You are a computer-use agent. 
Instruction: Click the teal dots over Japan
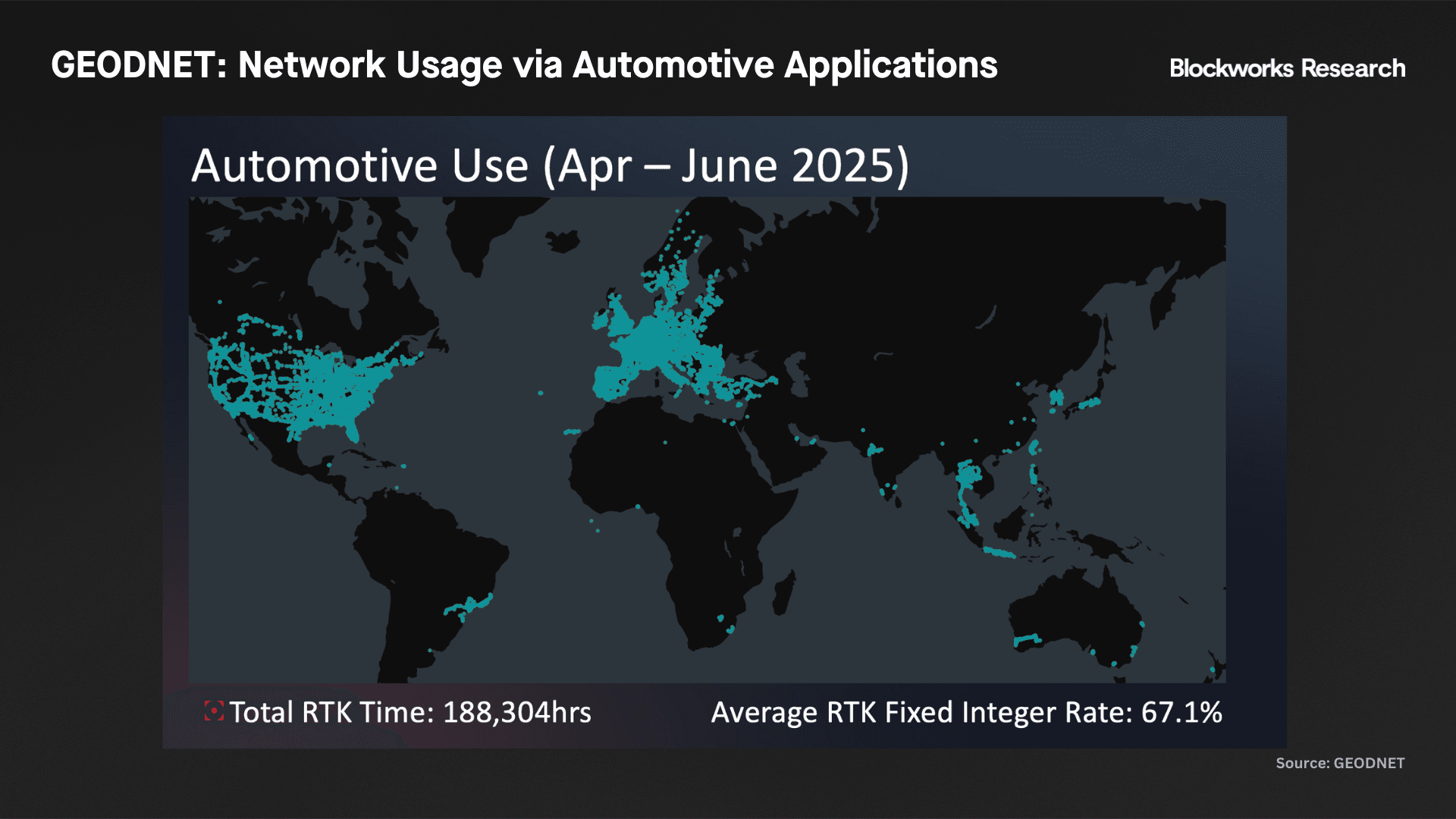(x=1089, y=403)
